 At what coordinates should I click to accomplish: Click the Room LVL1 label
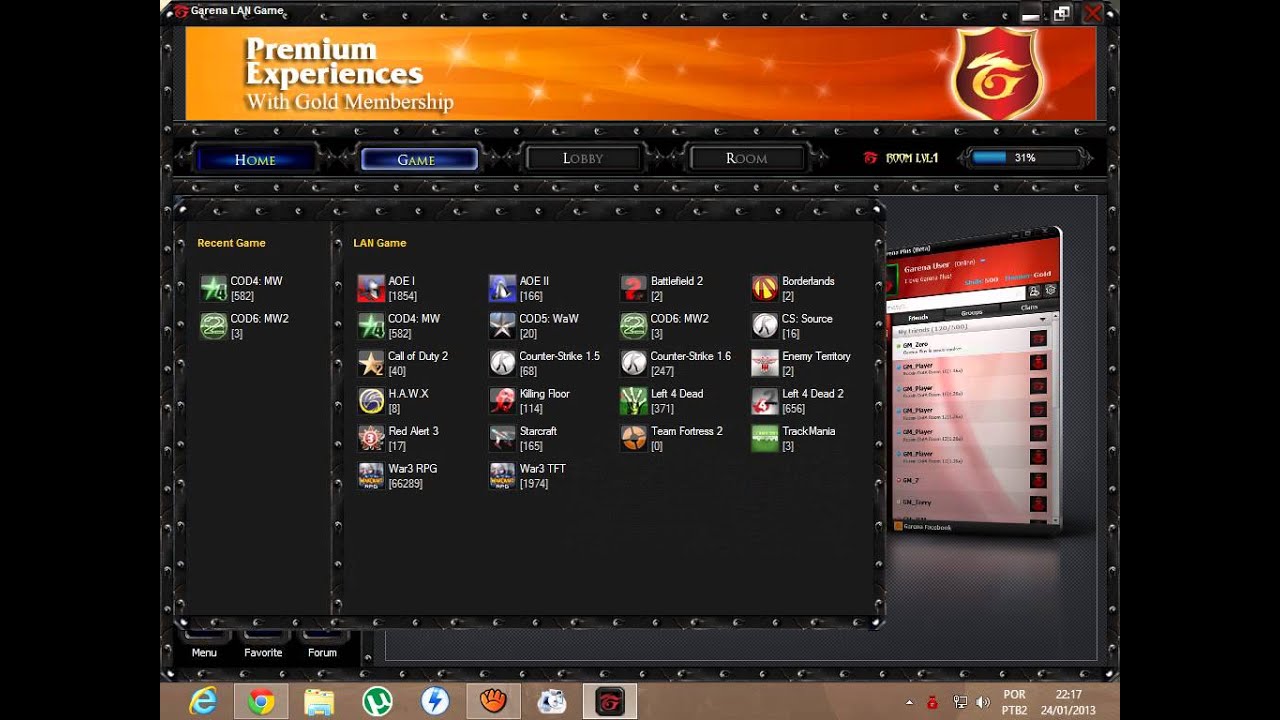click(912, 158)
